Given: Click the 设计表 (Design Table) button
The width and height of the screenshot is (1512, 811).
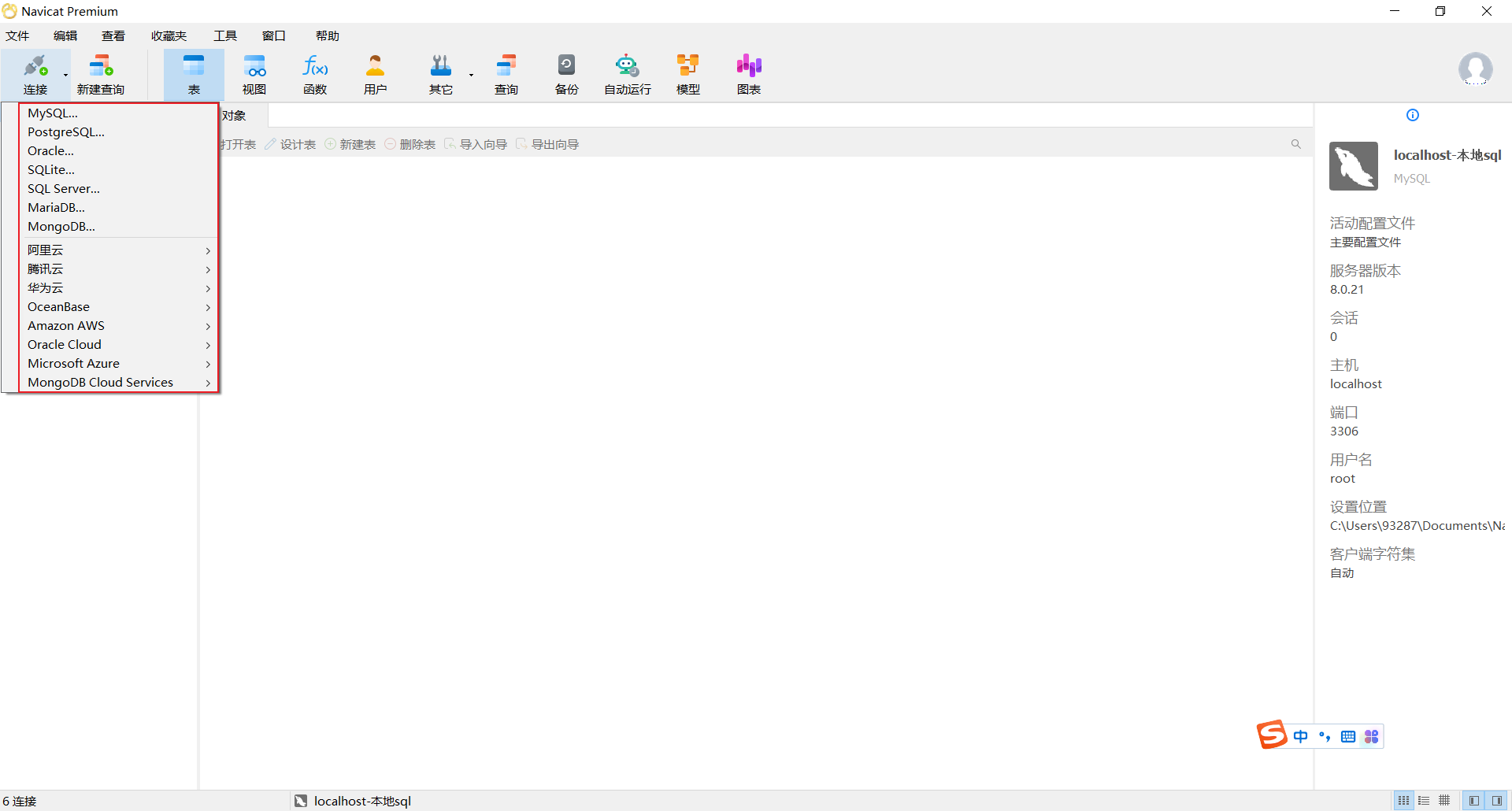Looking at the screenshot, I should [x=290, y=145].
